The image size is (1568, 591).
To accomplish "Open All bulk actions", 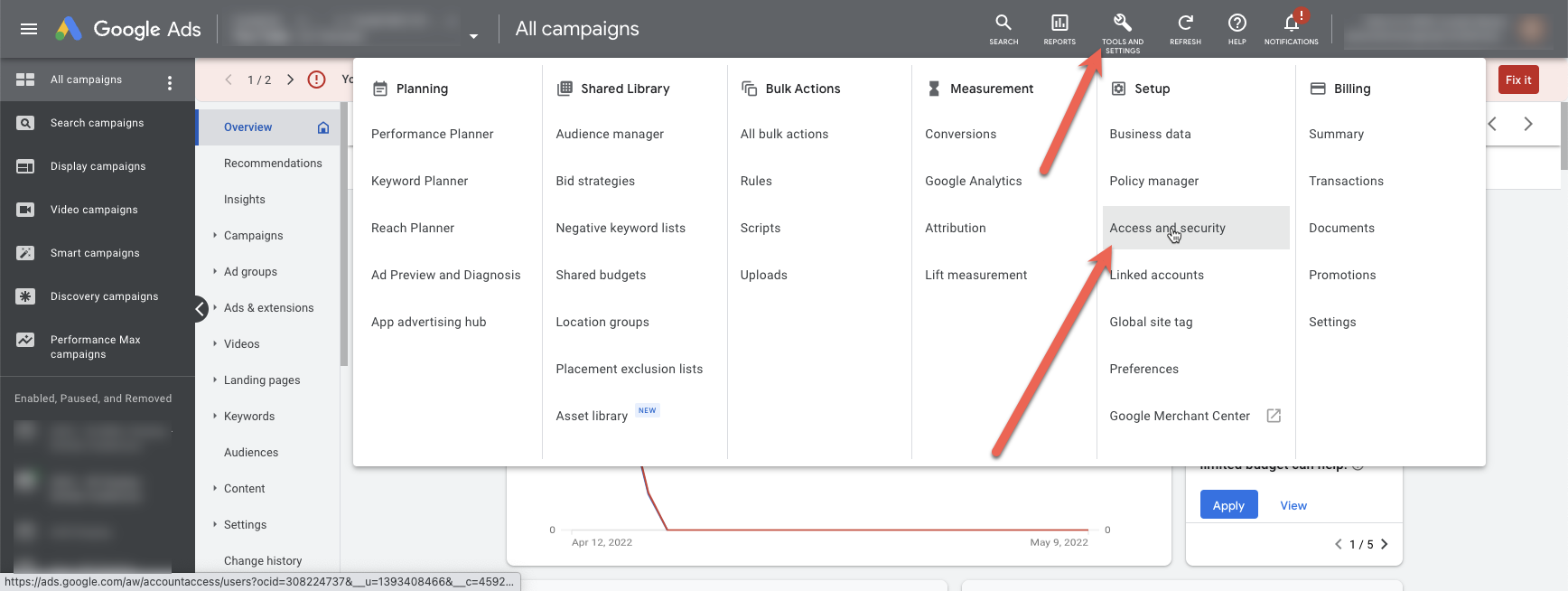I will coord(784,134).
